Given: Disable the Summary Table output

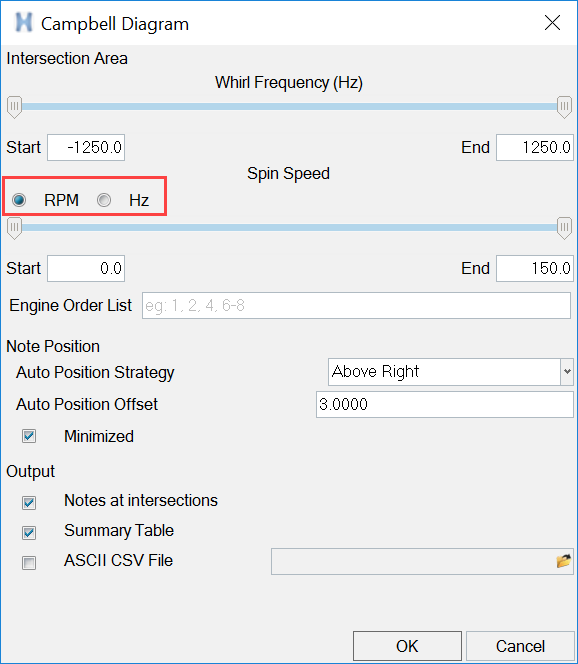Looking at the screenshot, I should 29,533.
